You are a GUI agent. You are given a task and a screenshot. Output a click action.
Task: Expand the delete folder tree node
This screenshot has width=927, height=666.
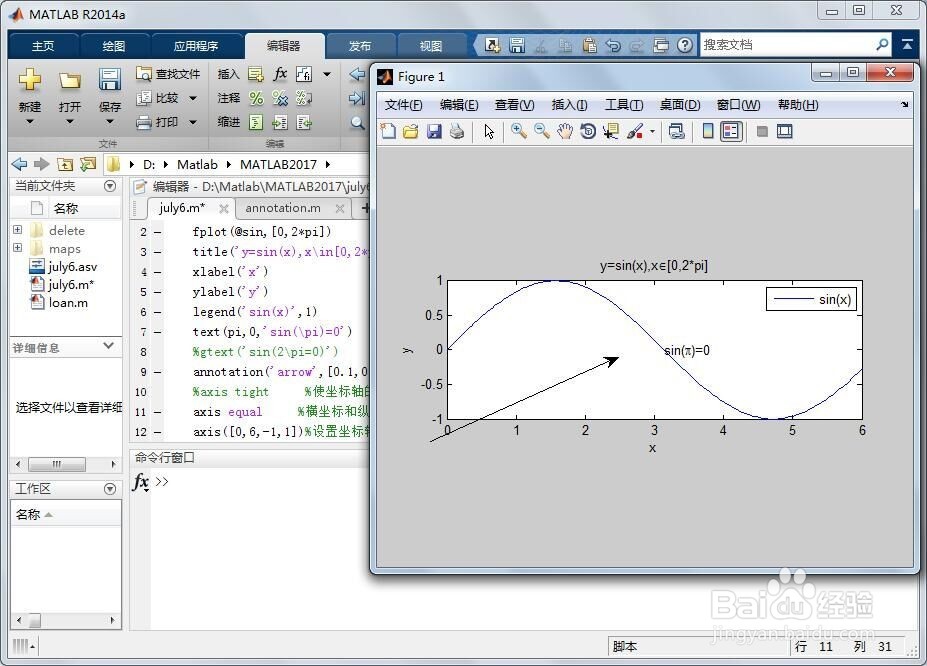coord(18,230)
